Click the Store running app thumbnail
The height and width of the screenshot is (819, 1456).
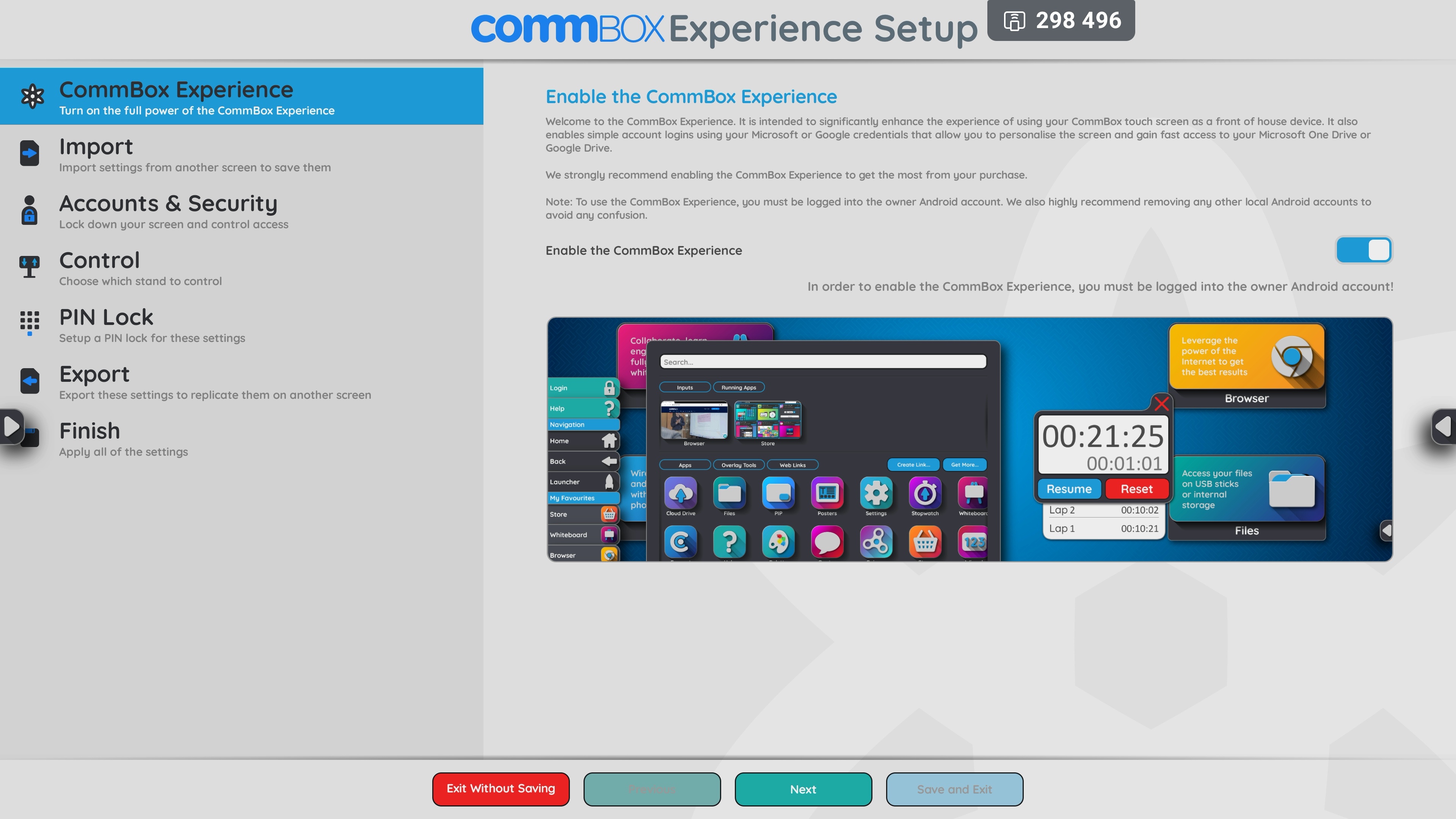767,420
